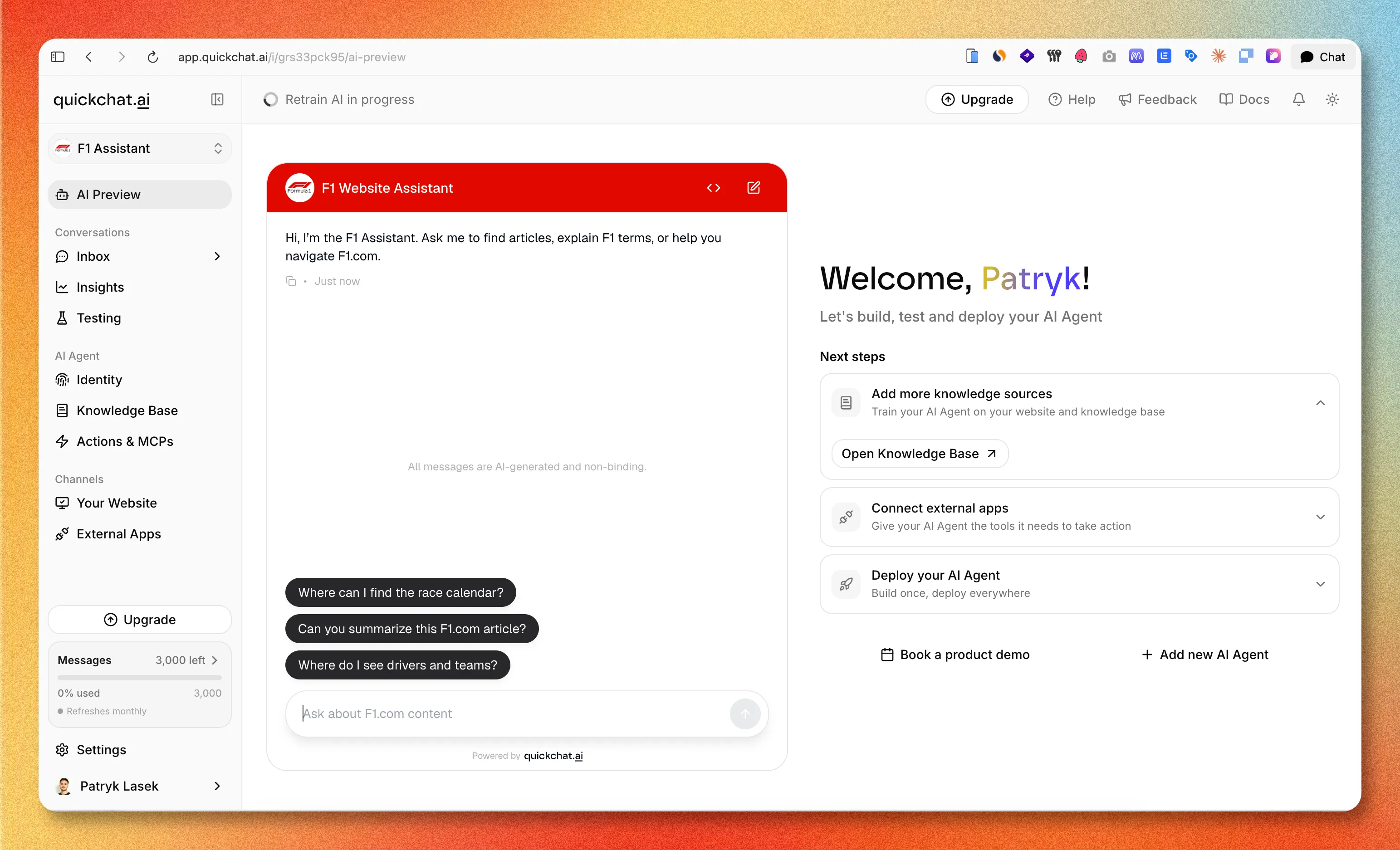
Task: Open the F1 Assistant agent switcher
Action: [x=140, y=148]
